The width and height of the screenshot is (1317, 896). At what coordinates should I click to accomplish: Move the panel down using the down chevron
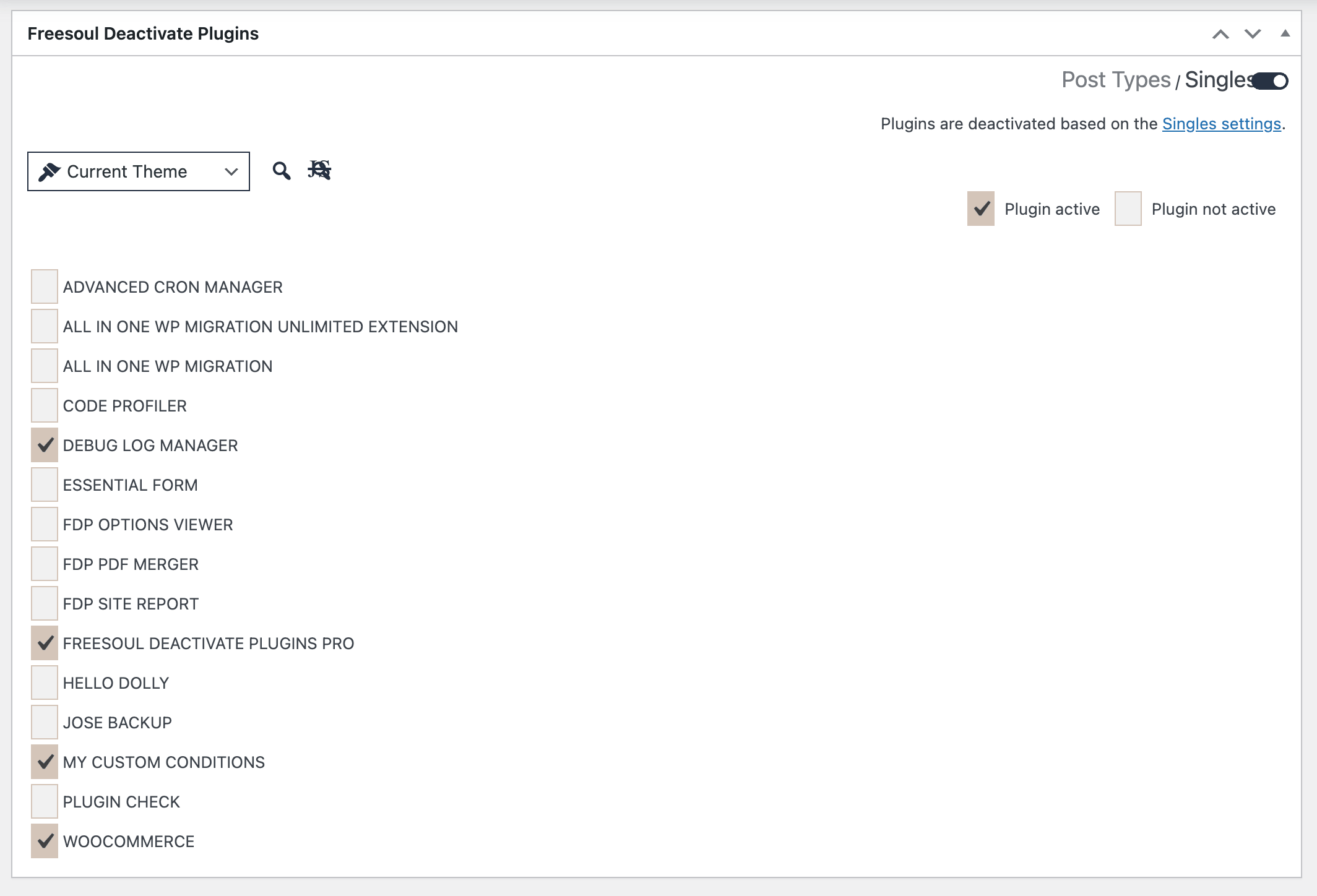click(1251, 34)
